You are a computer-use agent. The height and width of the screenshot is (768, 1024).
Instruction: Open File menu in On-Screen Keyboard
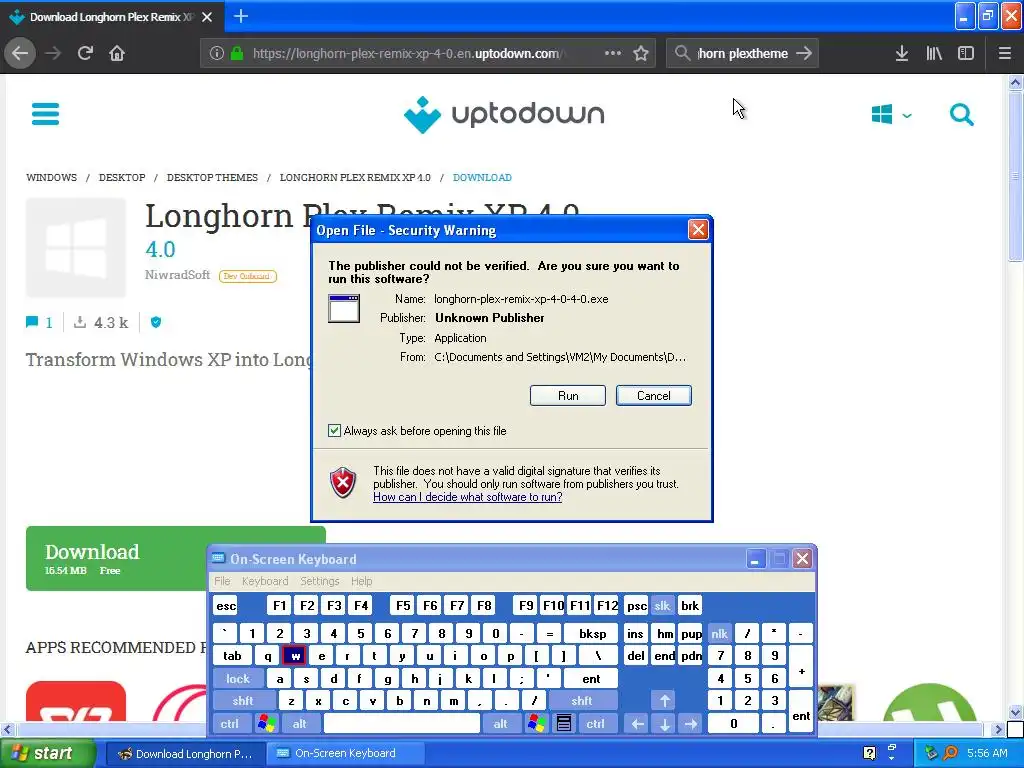click(222, 581)
